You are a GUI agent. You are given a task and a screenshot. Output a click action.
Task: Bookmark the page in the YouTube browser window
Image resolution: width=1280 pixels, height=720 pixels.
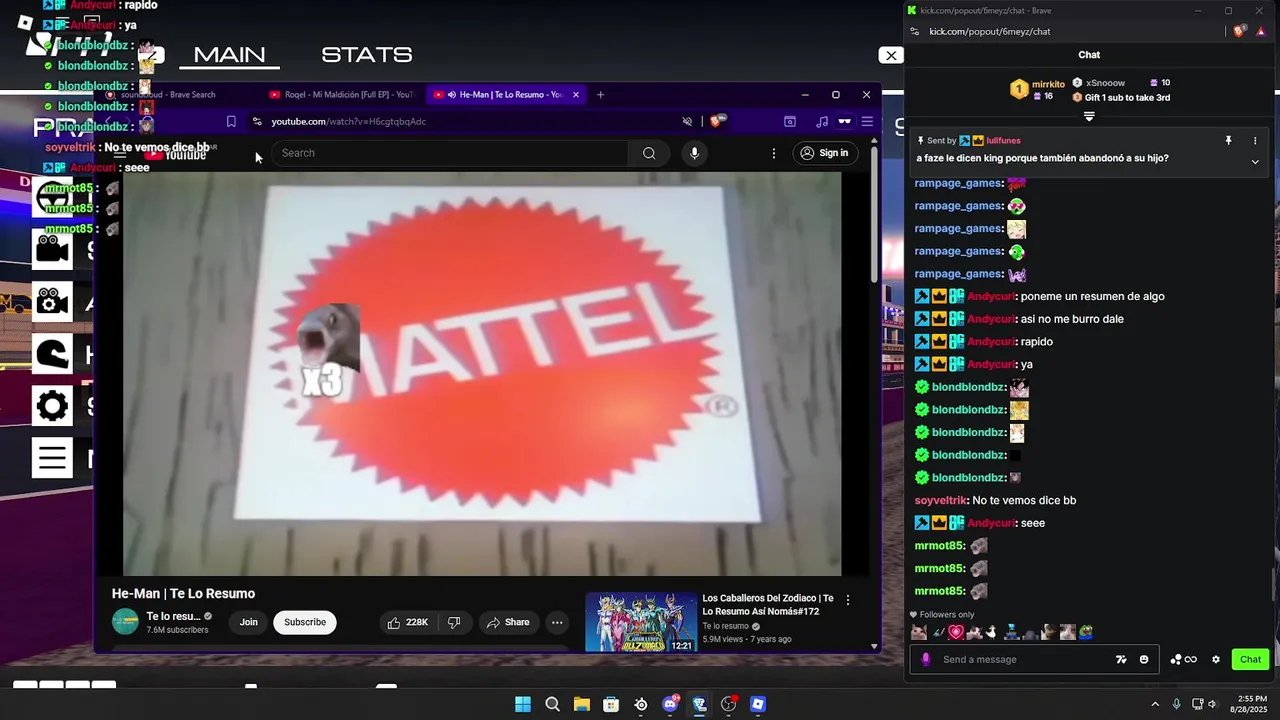[x=231, y=121]
